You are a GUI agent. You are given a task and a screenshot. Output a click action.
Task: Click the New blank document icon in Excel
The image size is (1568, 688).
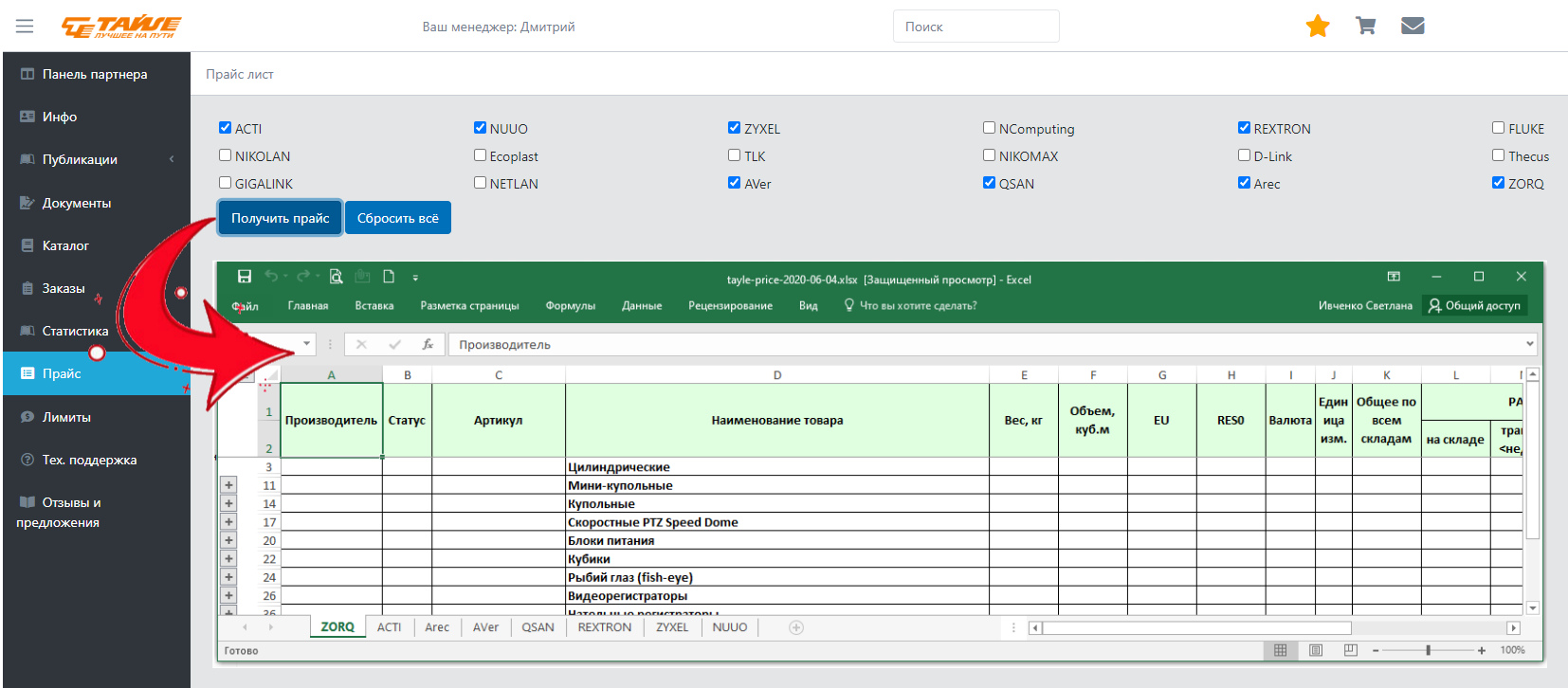389,277
